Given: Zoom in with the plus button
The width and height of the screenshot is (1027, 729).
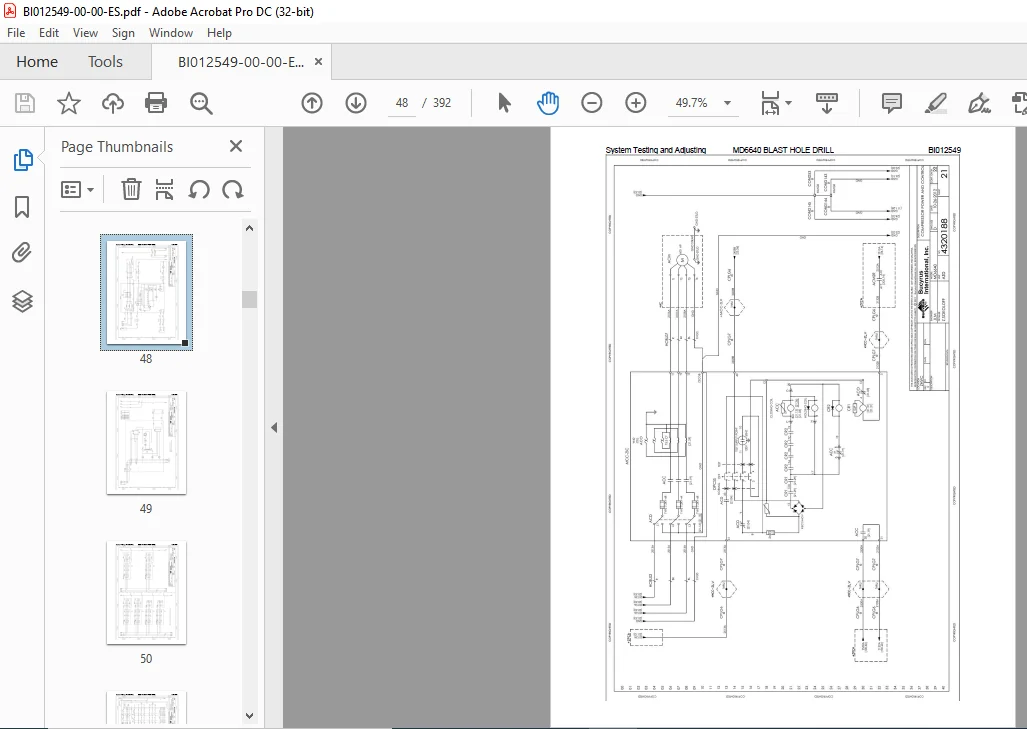Looking at the screenshot, I should pyautogui.click(x=635, y=103).
